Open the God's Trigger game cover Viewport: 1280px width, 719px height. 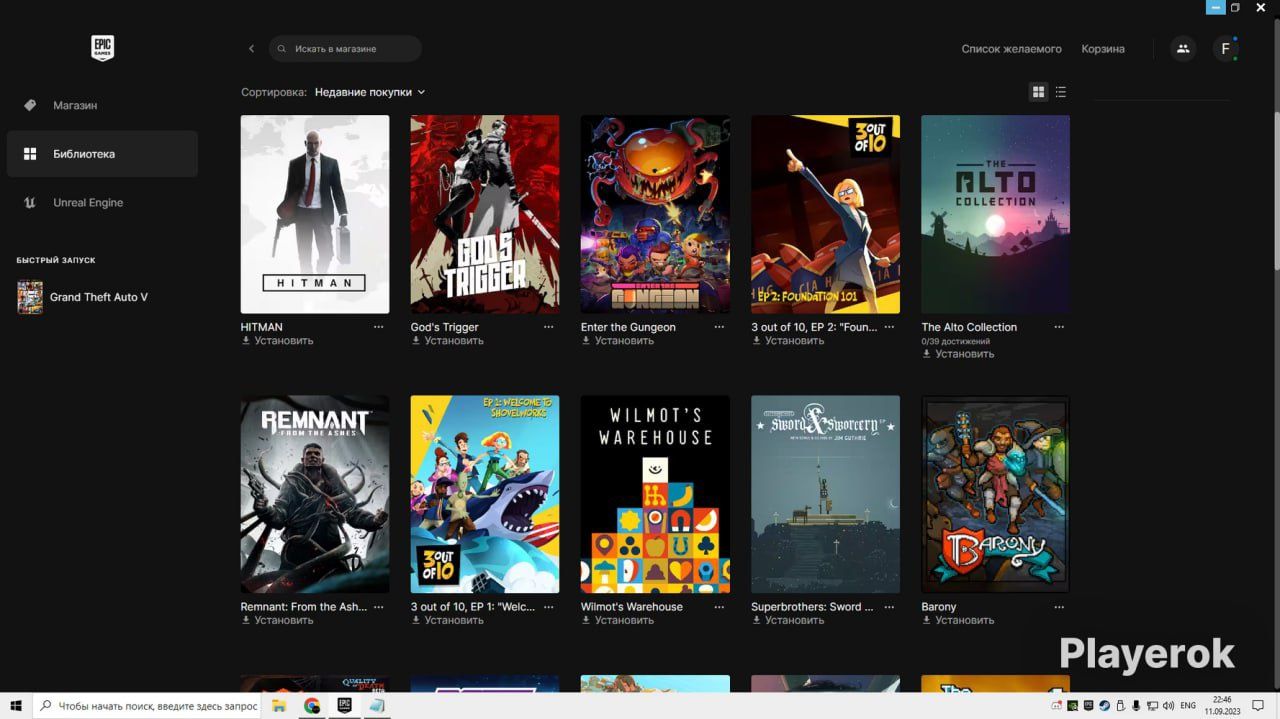pos(485,214)
